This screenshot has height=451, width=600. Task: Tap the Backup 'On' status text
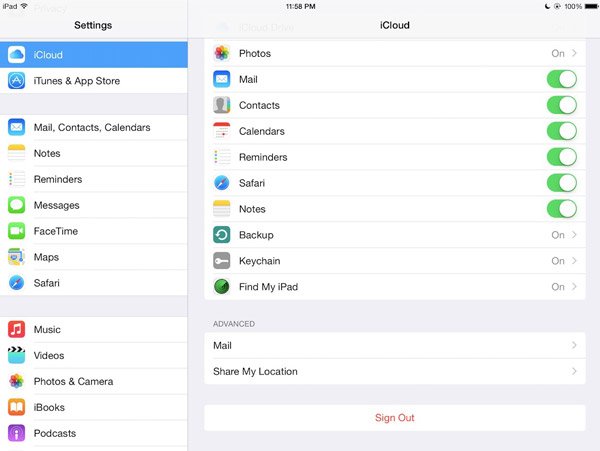pyautogui.click(x=558, y=235)
